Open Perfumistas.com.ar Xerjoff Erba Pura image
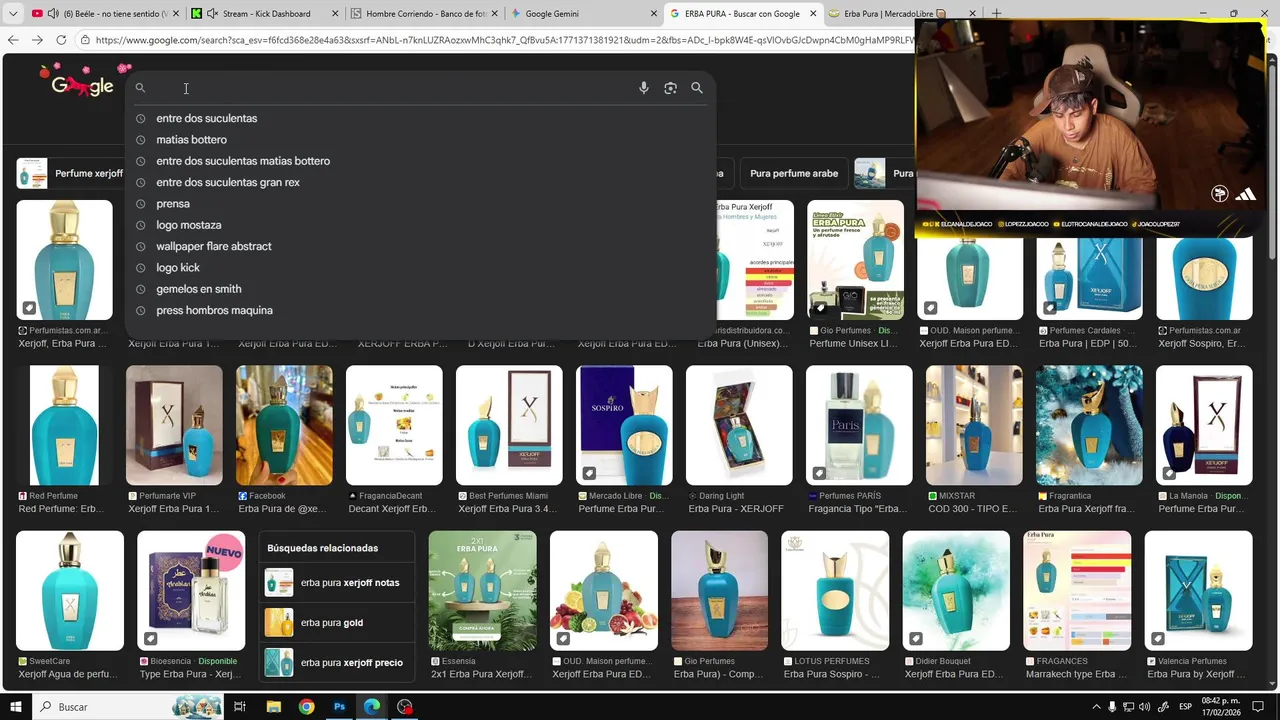The image size is (1280, 720). [x=65, y=260]
